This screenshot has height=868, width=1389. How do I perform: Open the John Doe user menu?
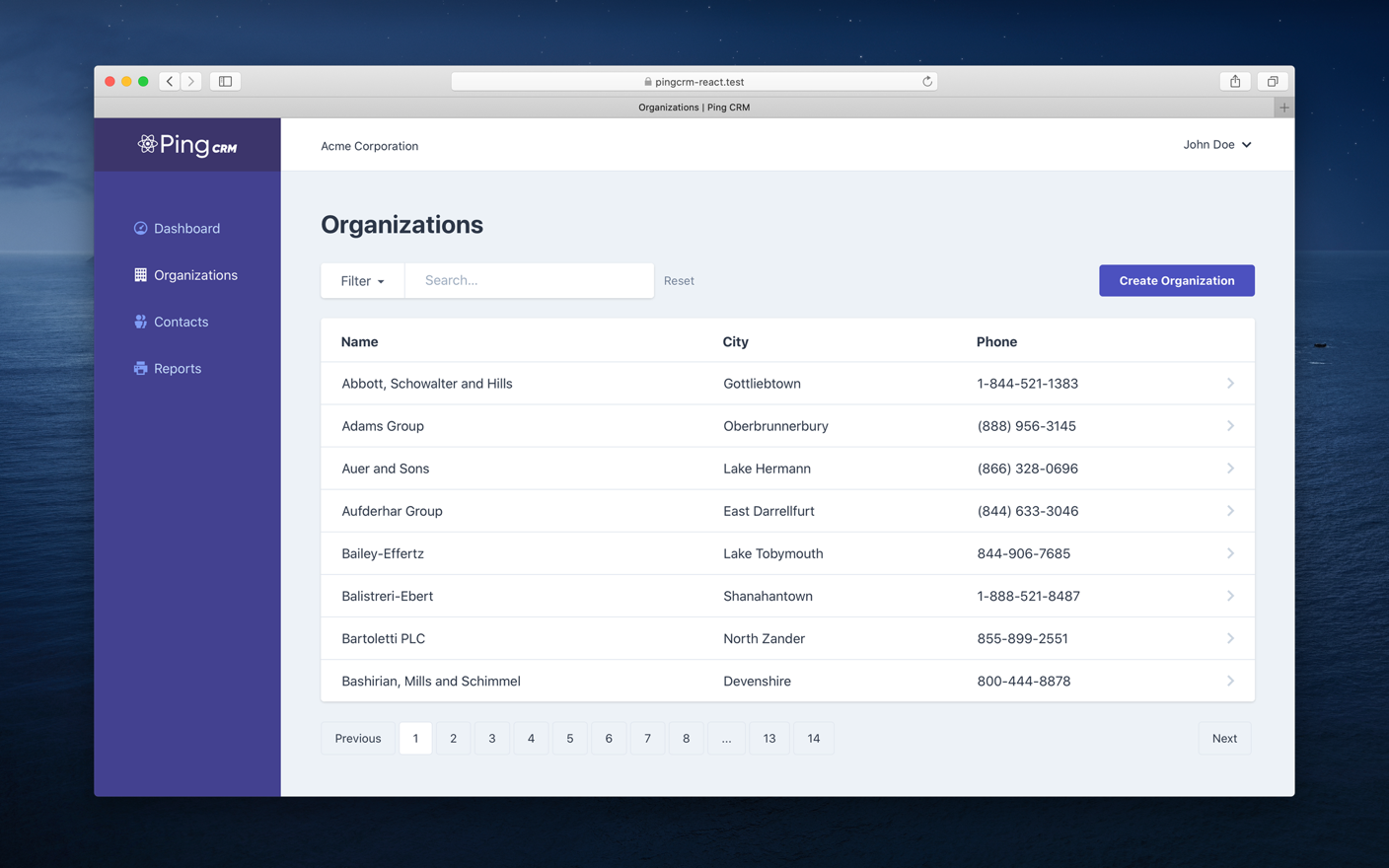point(1217,145)
